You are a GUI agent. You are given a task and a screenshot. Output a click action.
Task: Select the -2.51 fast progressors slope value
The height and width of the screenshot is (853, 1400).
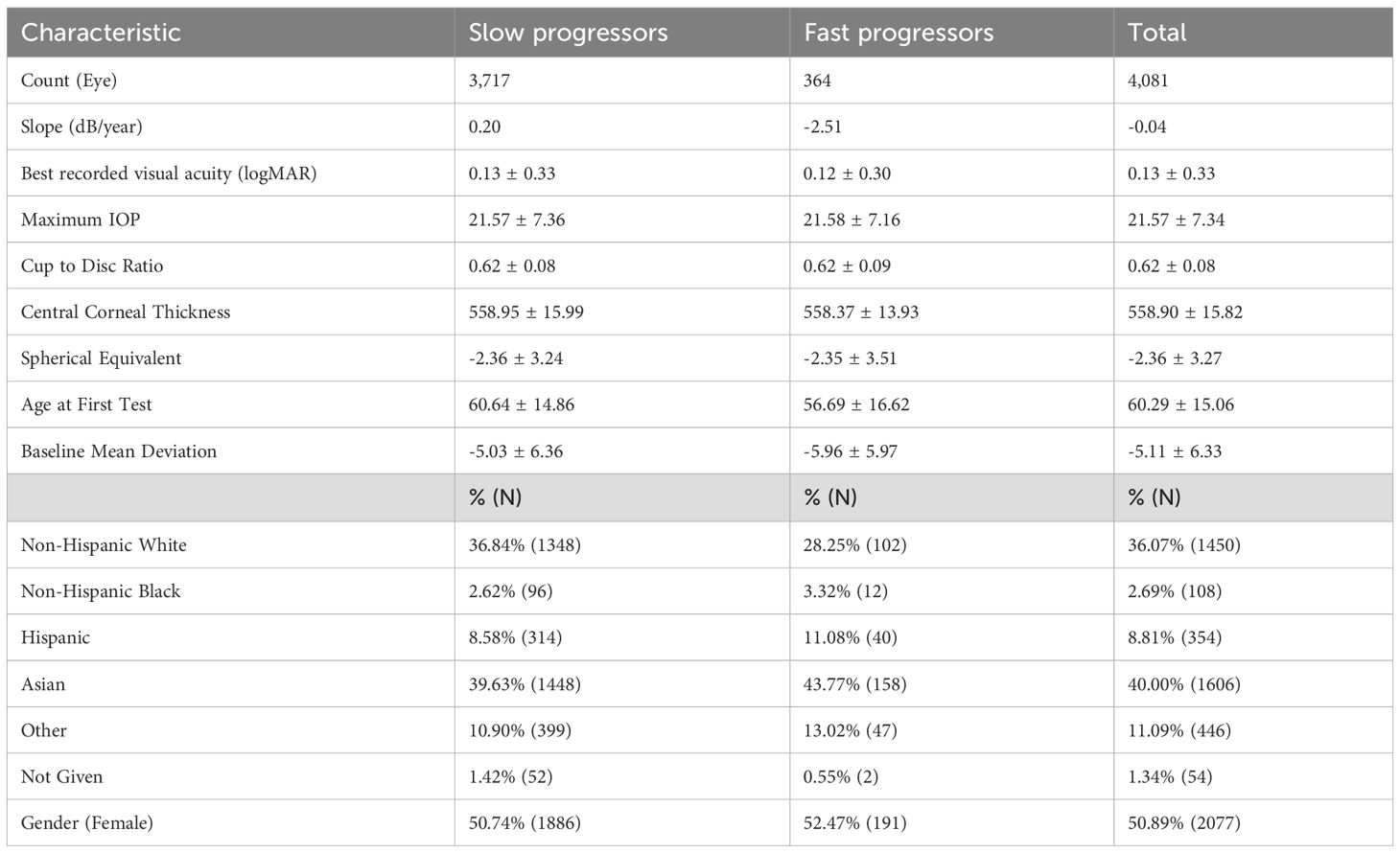(823, 127)
